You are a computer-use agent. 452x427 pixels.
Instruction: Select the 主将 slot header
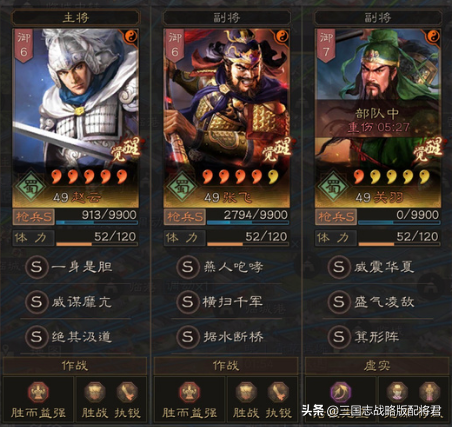click(75, 17)
